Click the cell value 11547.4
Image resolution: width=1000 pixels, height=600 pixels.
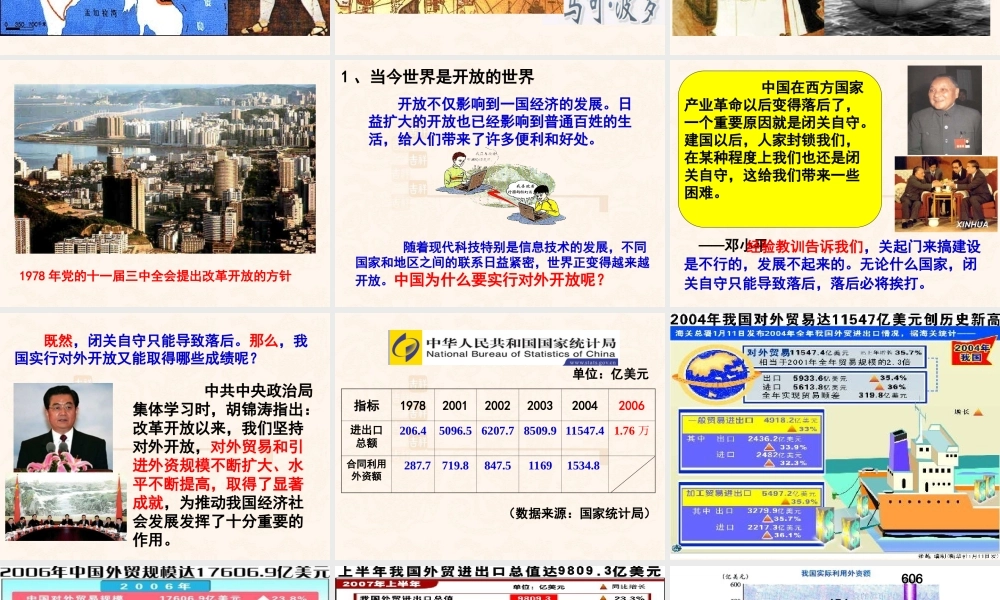(585, 431)
